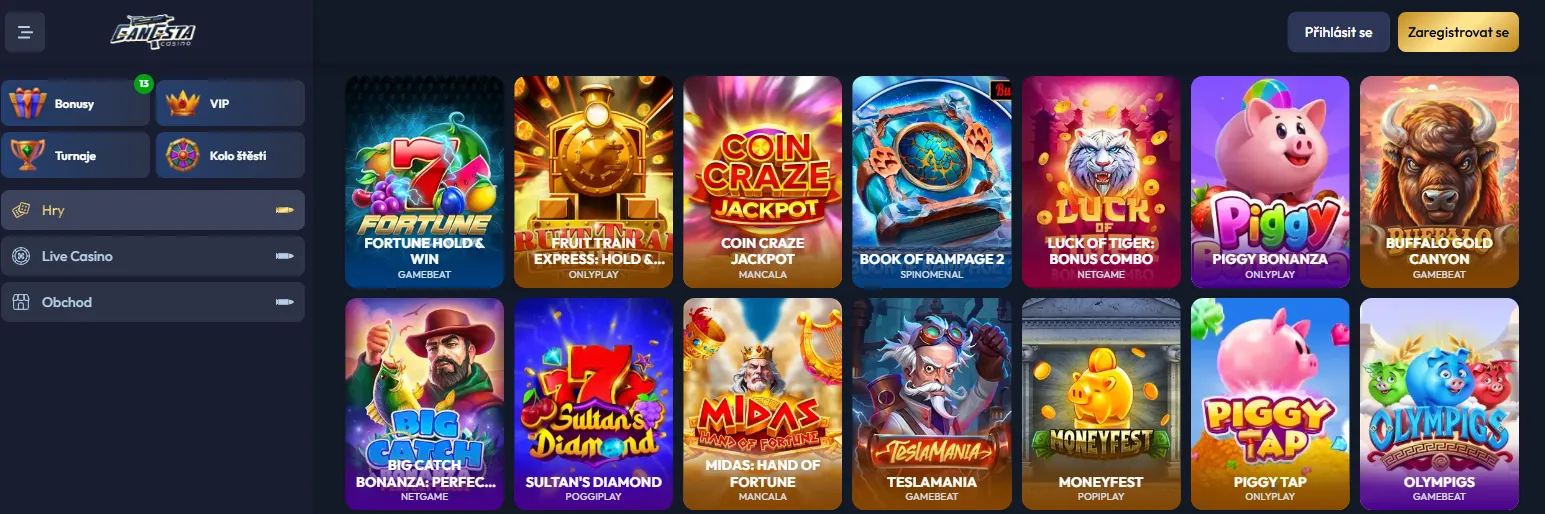Click the Zaregistrovat se button
The width and height of the screenshot is (1545, 514).
pos(1458,32)
